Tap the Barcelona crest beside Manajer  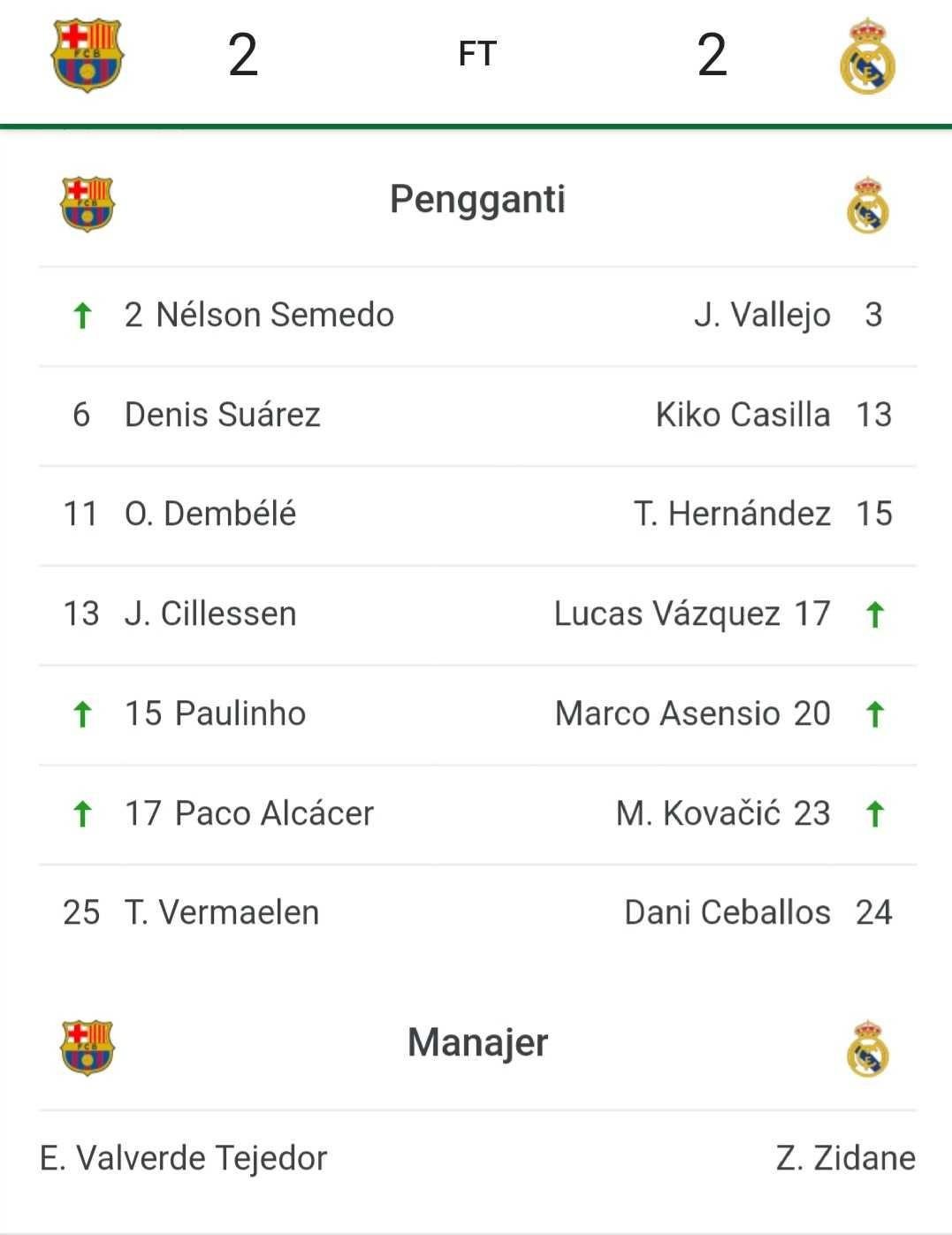[88, 1048]
